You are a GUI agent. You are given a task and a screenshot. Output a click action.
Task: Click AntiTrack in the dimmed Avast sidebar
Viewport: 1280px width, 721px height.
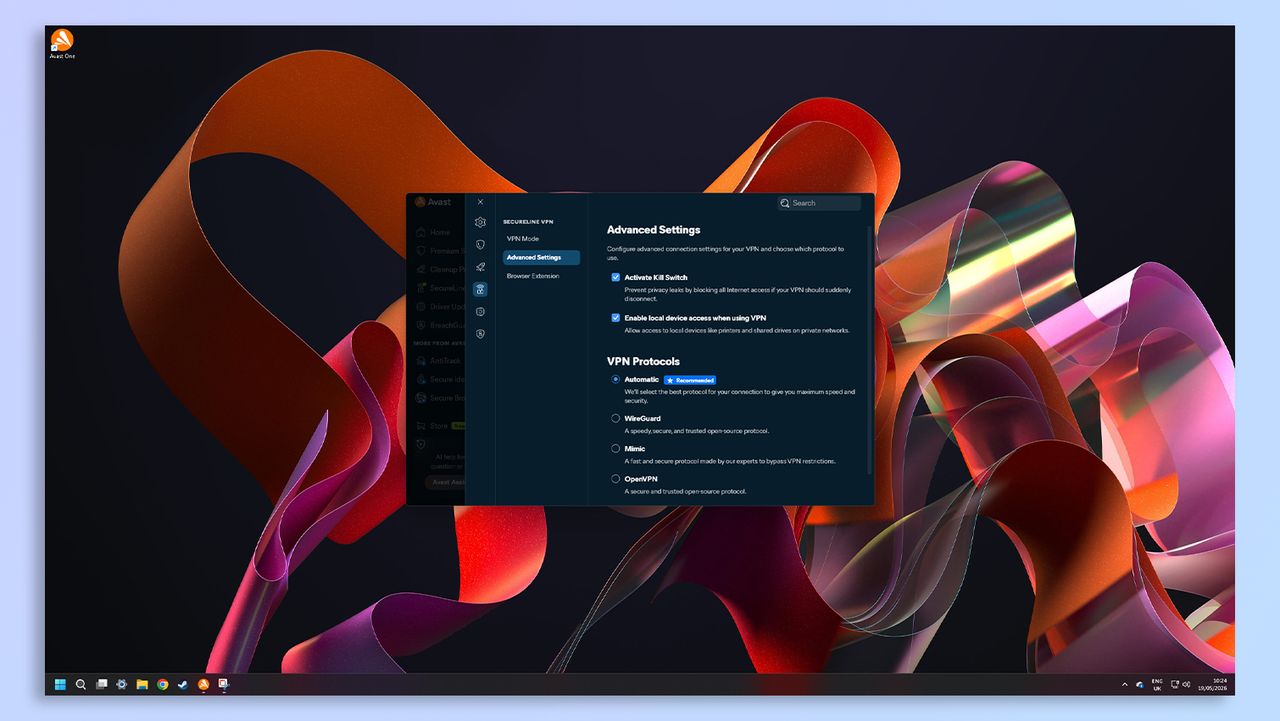click(438, 360)
